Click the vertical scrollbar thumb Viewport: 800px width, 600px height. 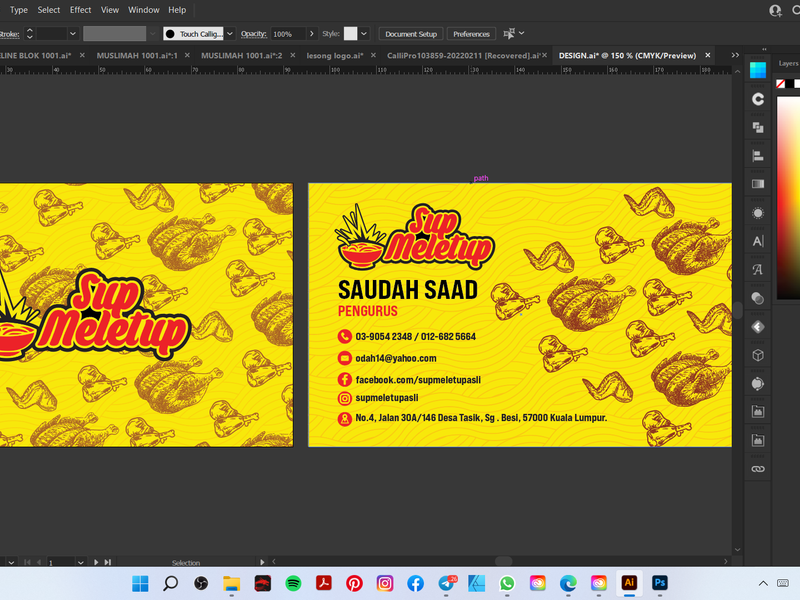737,311
